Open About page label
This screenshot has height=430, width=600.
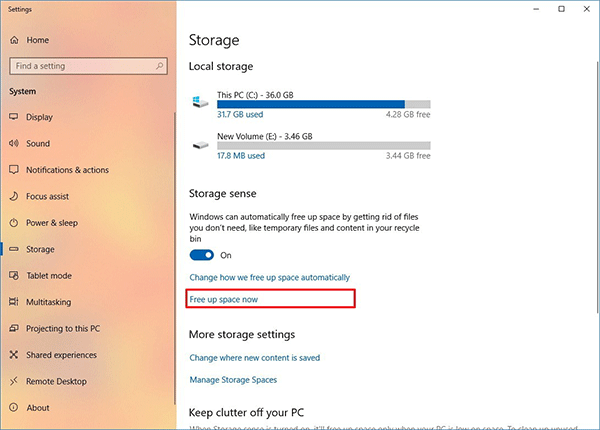pyautogui.click(x=38, y=408)
